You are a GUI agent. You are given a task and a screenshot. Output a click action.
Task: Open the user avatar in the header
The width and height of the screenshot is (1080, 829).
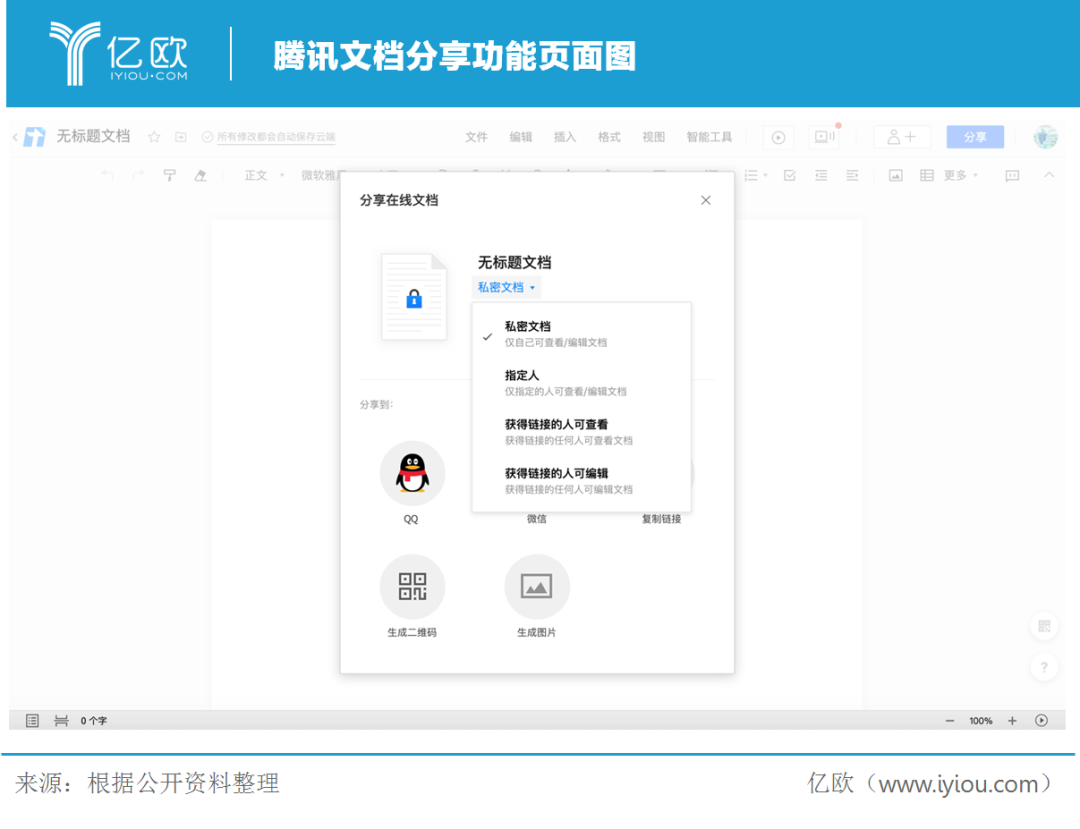(x=1046, y=137)
